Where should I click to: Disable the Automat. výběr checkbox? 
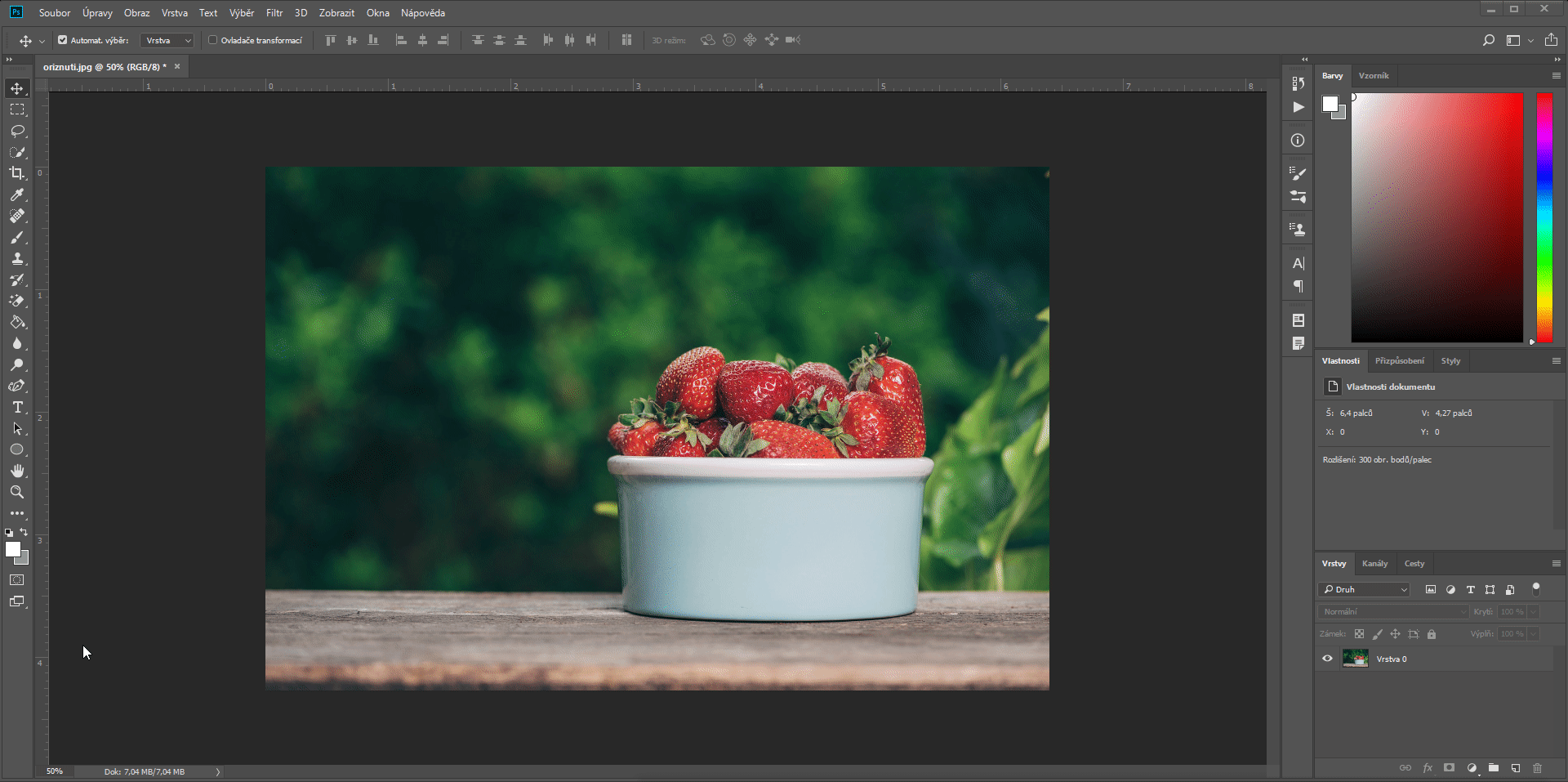(62, 40)
